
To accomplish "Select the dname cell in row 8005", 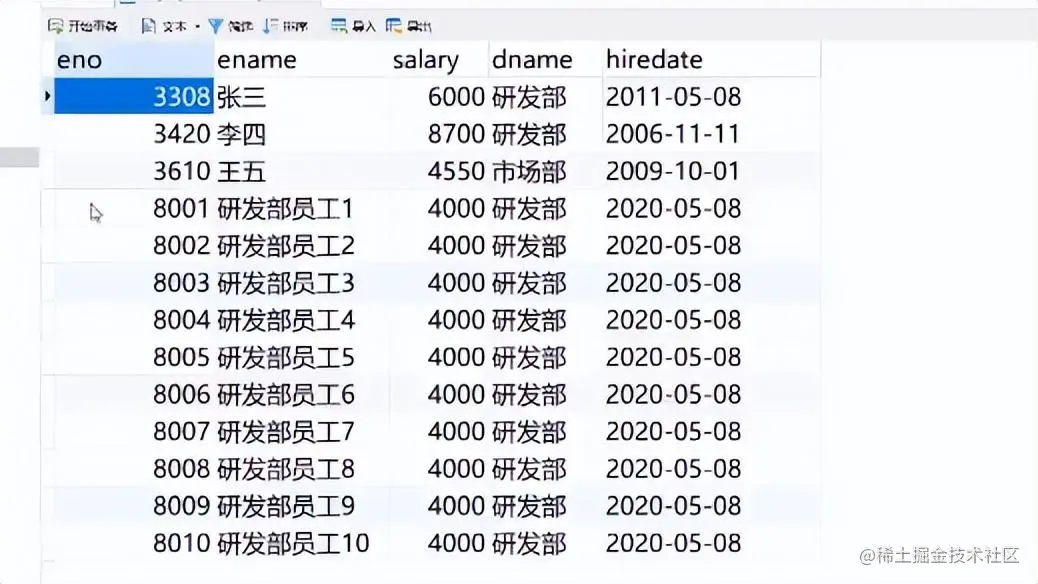I will point(546,357).
